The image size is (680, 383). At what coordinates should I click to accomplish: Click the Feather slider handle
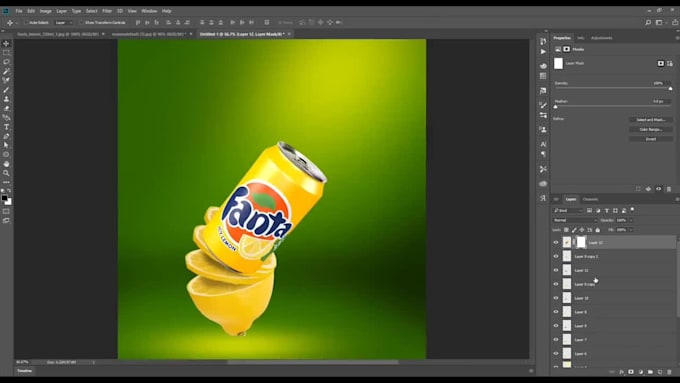tap(556, 107)
